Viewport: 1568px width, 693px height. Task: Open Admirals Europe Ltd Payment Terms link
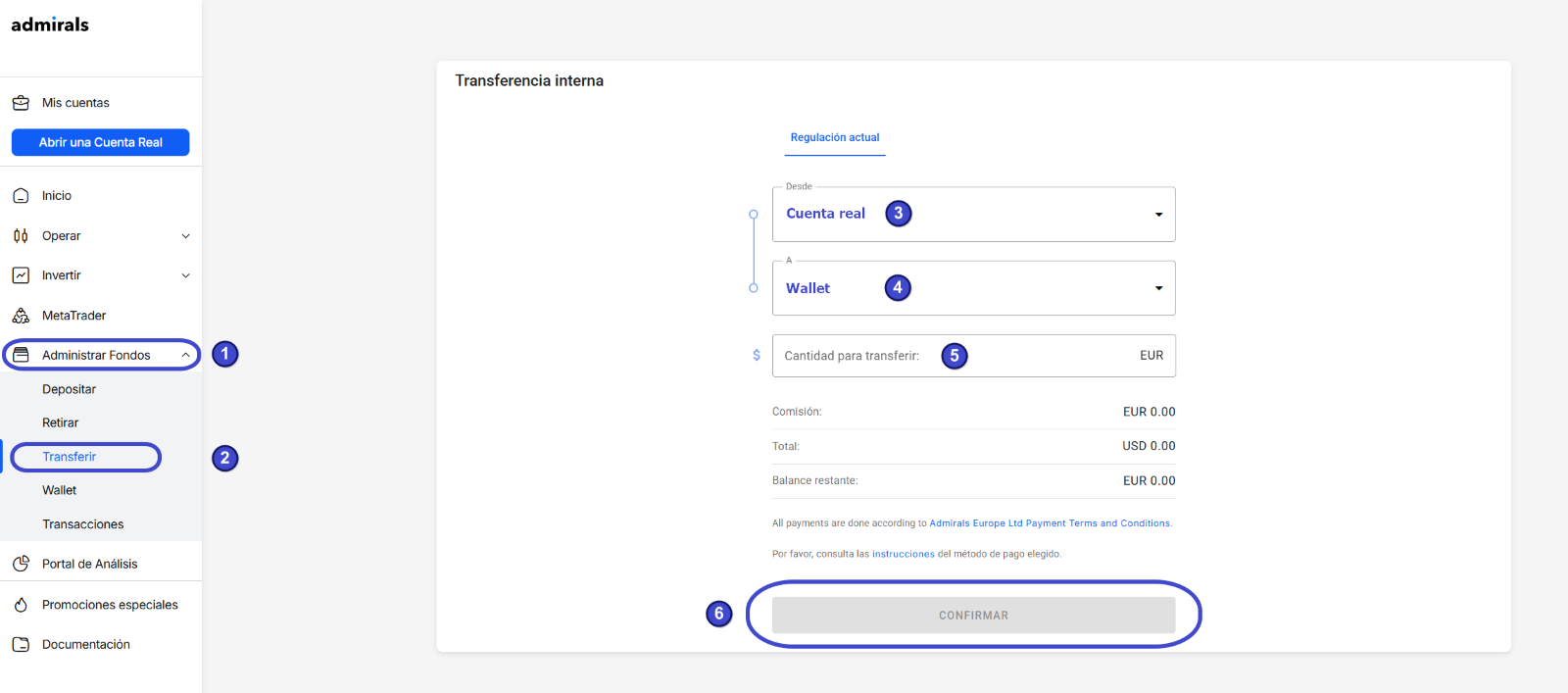tap(1049, 523)
